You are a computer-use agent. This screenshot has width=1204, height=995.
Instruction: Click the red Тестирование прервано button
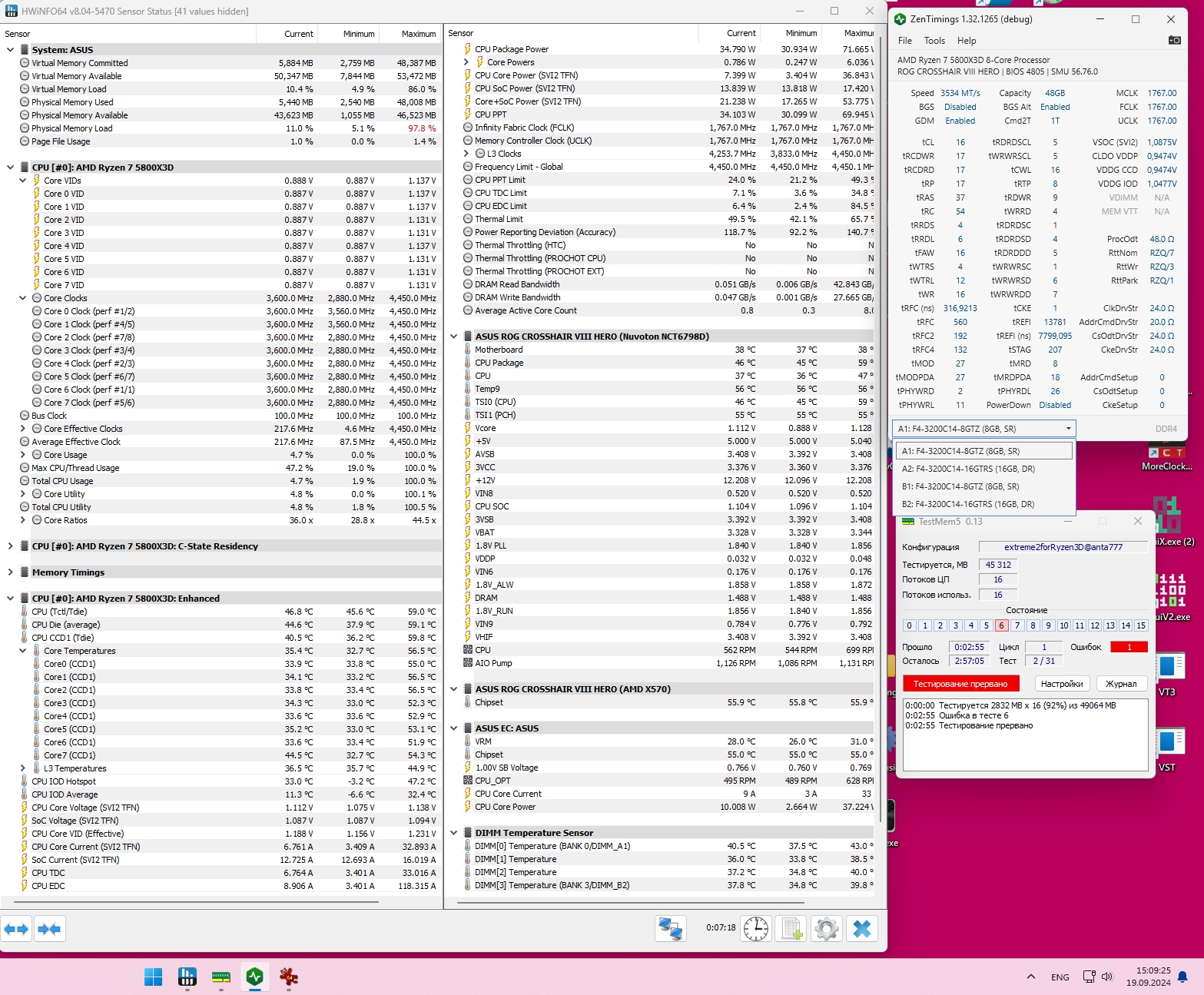(960, 684)
